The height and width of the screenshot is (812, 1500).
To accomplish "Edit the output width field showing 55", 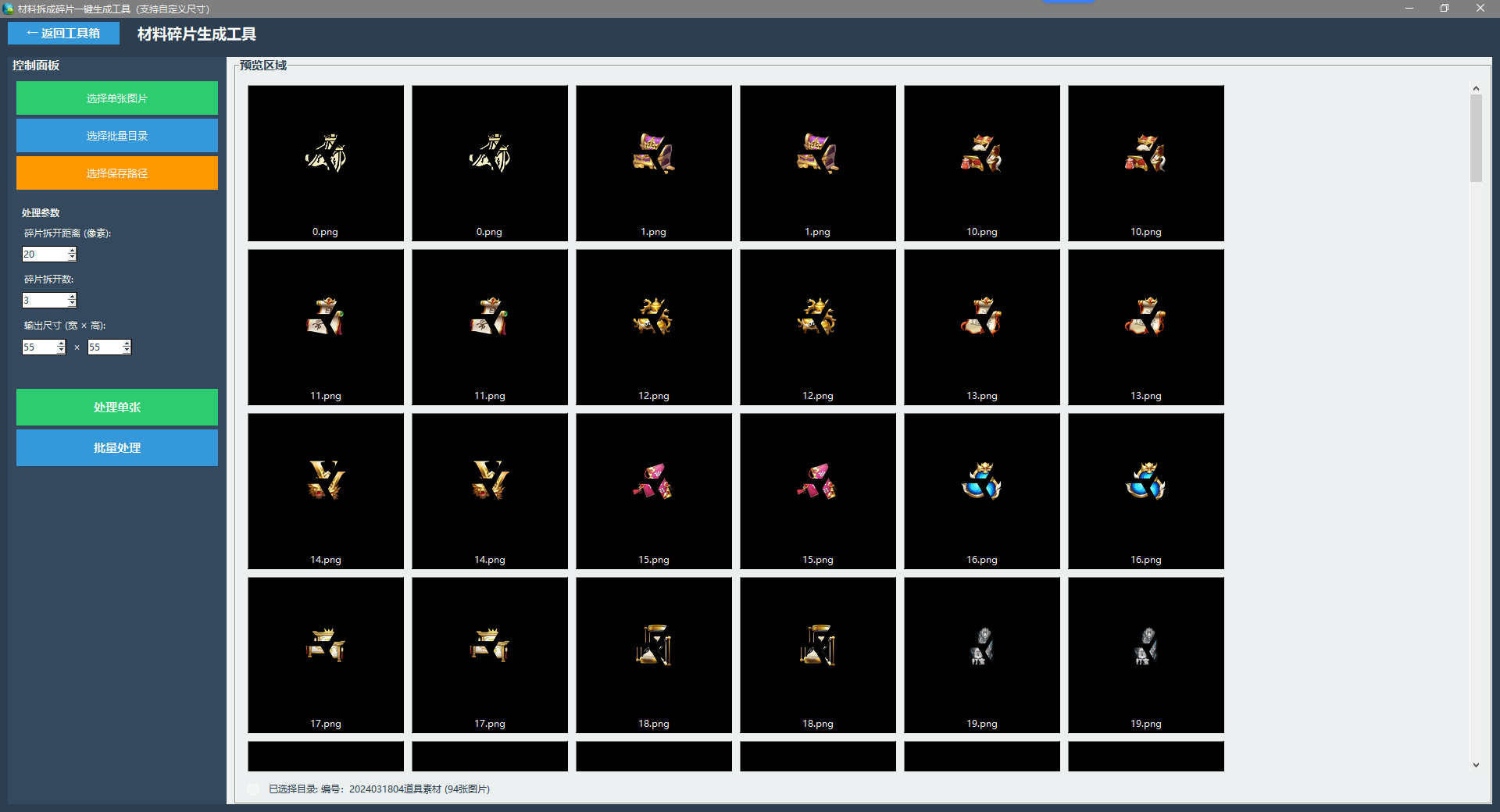I will click(37, 347).
